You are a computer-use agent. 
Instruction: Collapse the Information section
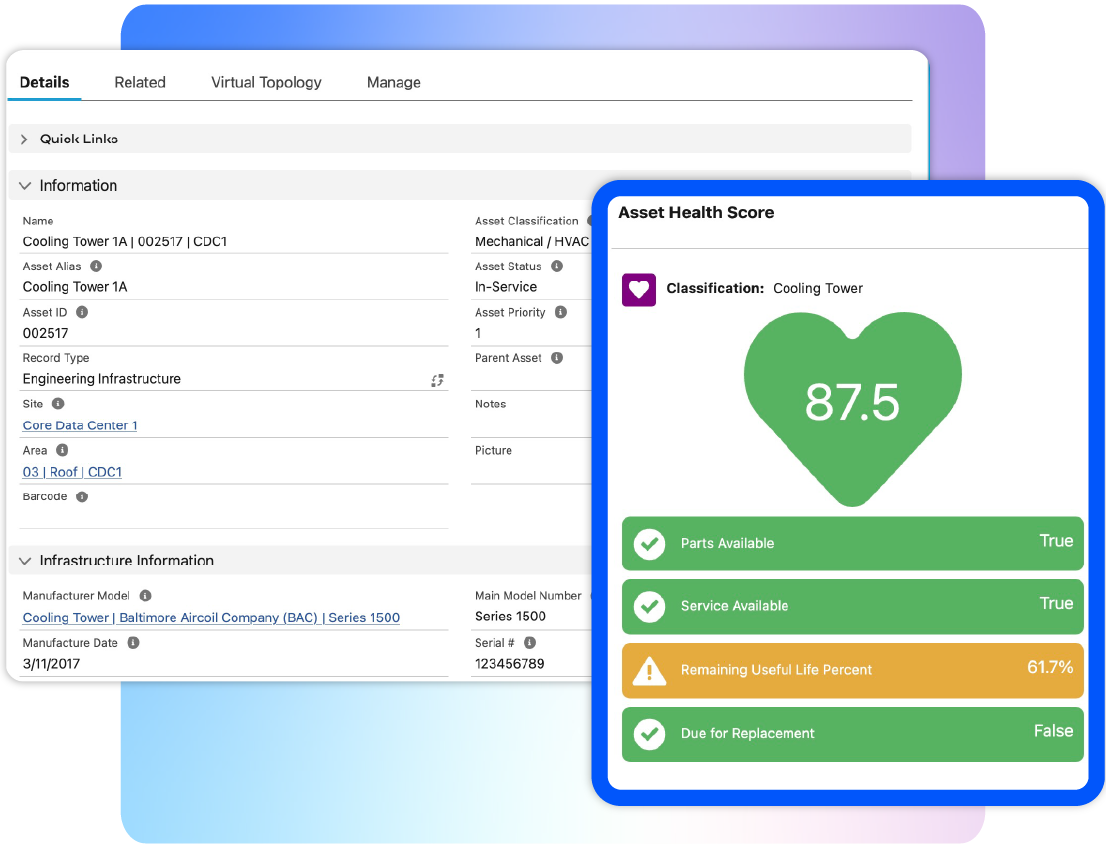[24, 186]
